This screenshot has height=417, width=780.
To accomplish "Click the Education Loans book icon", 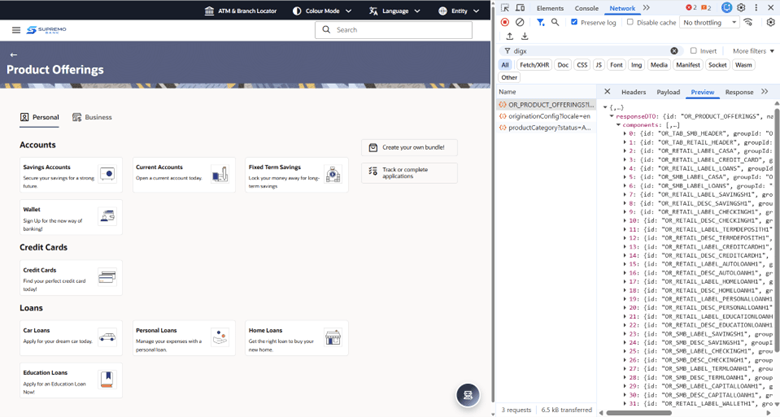I will click(107, 380).
